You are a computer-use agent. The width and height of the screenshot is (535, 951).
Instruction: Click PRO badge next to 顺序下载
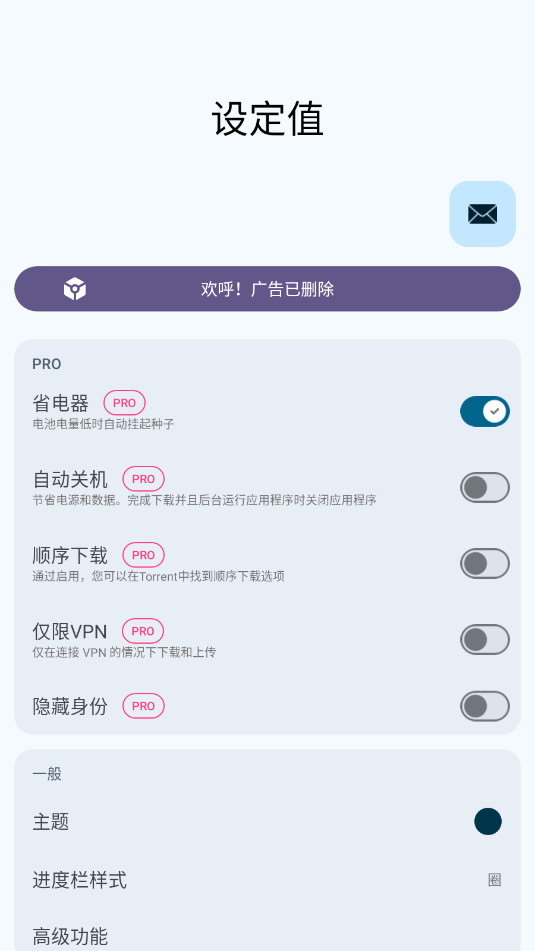144,555
